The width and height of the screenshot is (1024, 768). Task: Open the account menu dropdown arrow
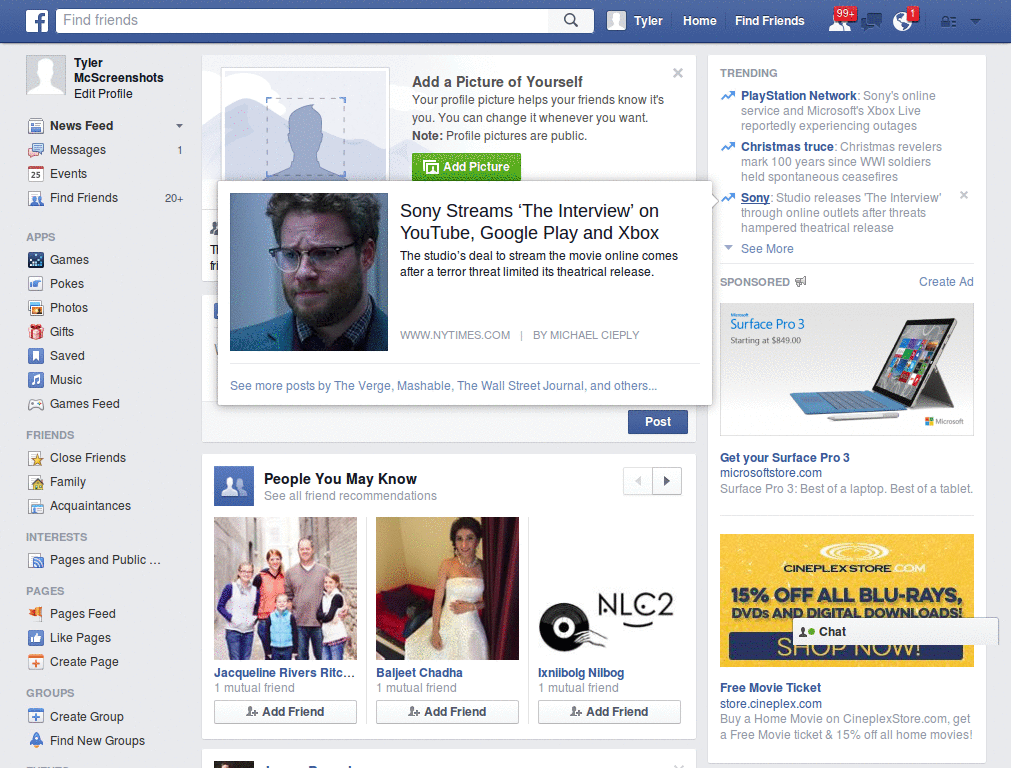(976, 22)
